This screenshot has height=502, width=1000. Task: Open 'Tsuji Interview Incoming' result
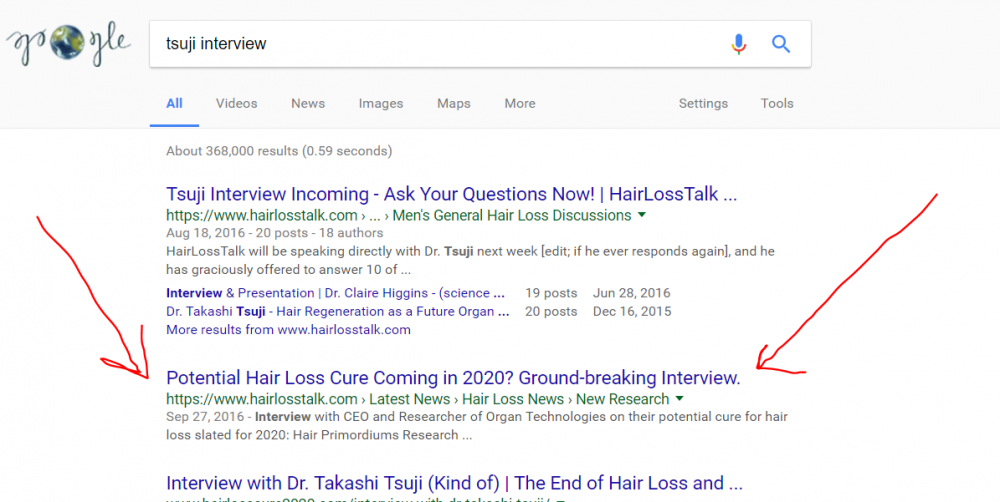[x=452, y=194]
